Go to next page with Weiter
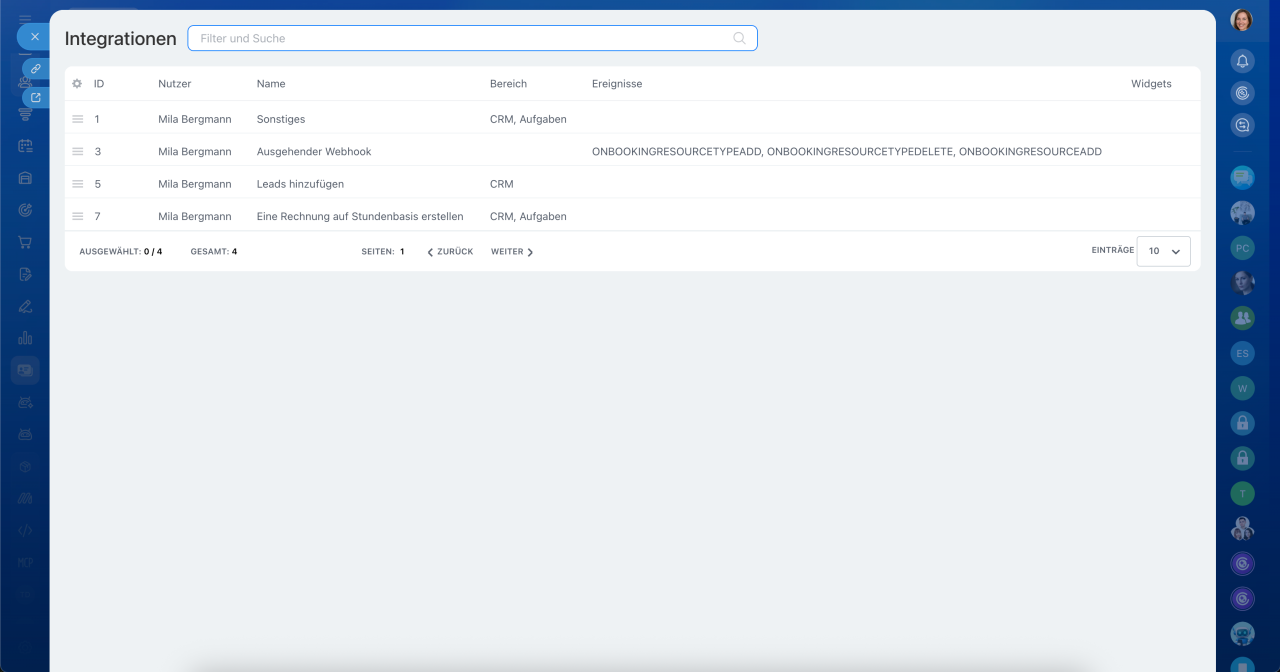Screen dimensions: 1280x672 pyautogui.click(x=512, y=252)
